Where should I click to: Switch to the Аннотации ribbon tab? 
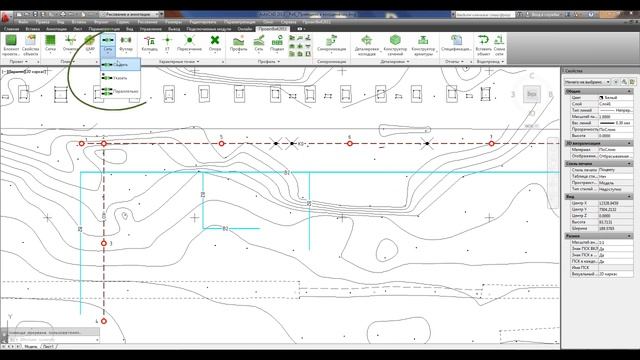click(56, 29)
